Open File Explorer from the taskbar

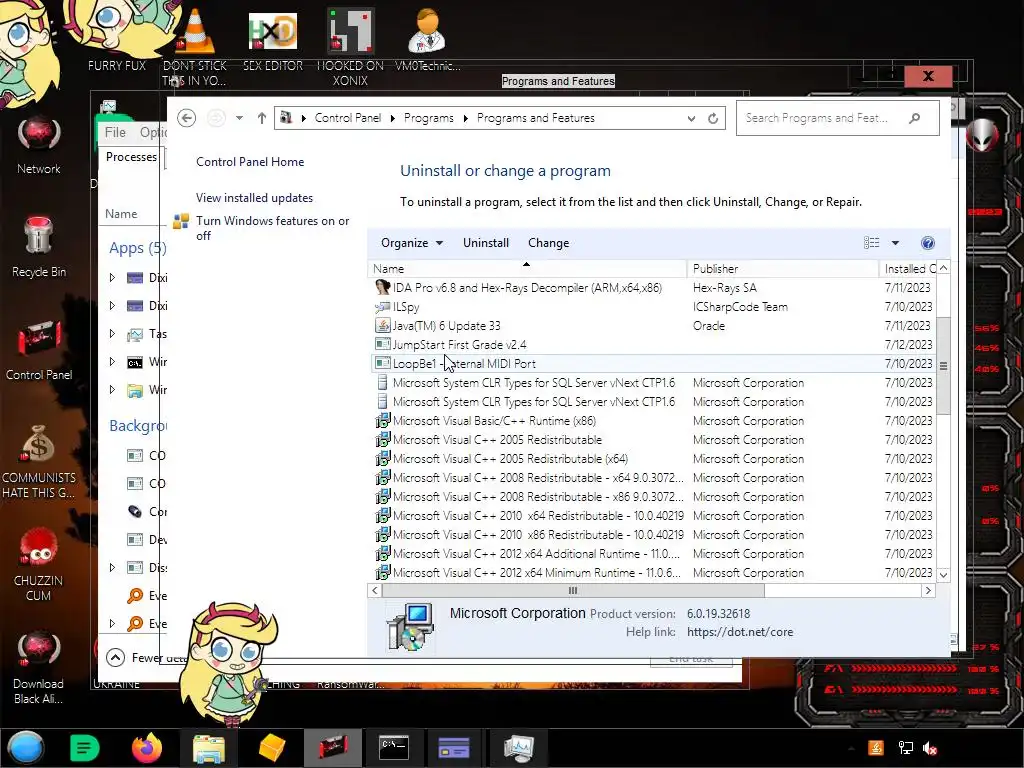[209, 748]
